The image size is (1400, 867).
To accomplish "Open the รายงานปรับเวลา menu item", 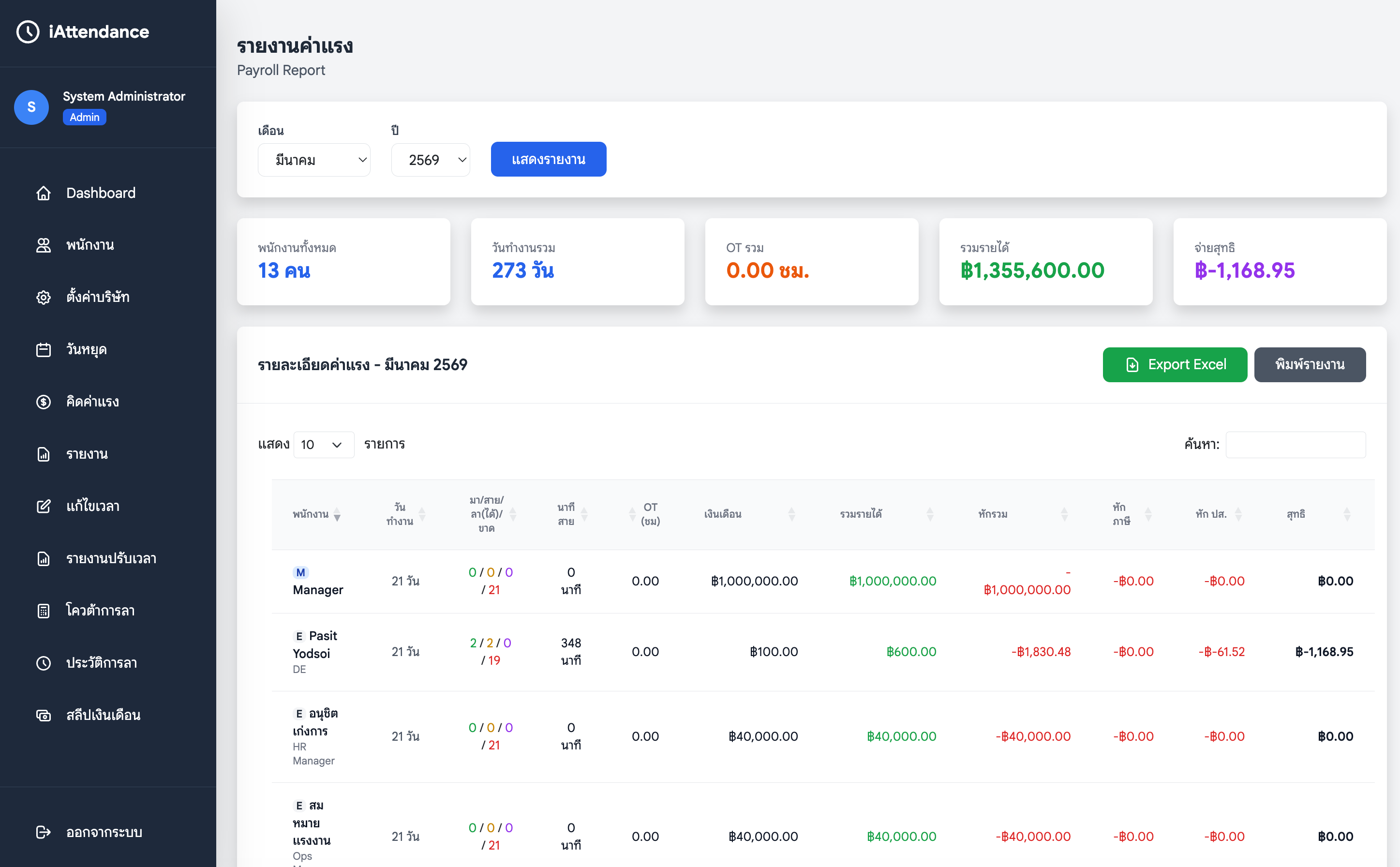I will 111,558.
